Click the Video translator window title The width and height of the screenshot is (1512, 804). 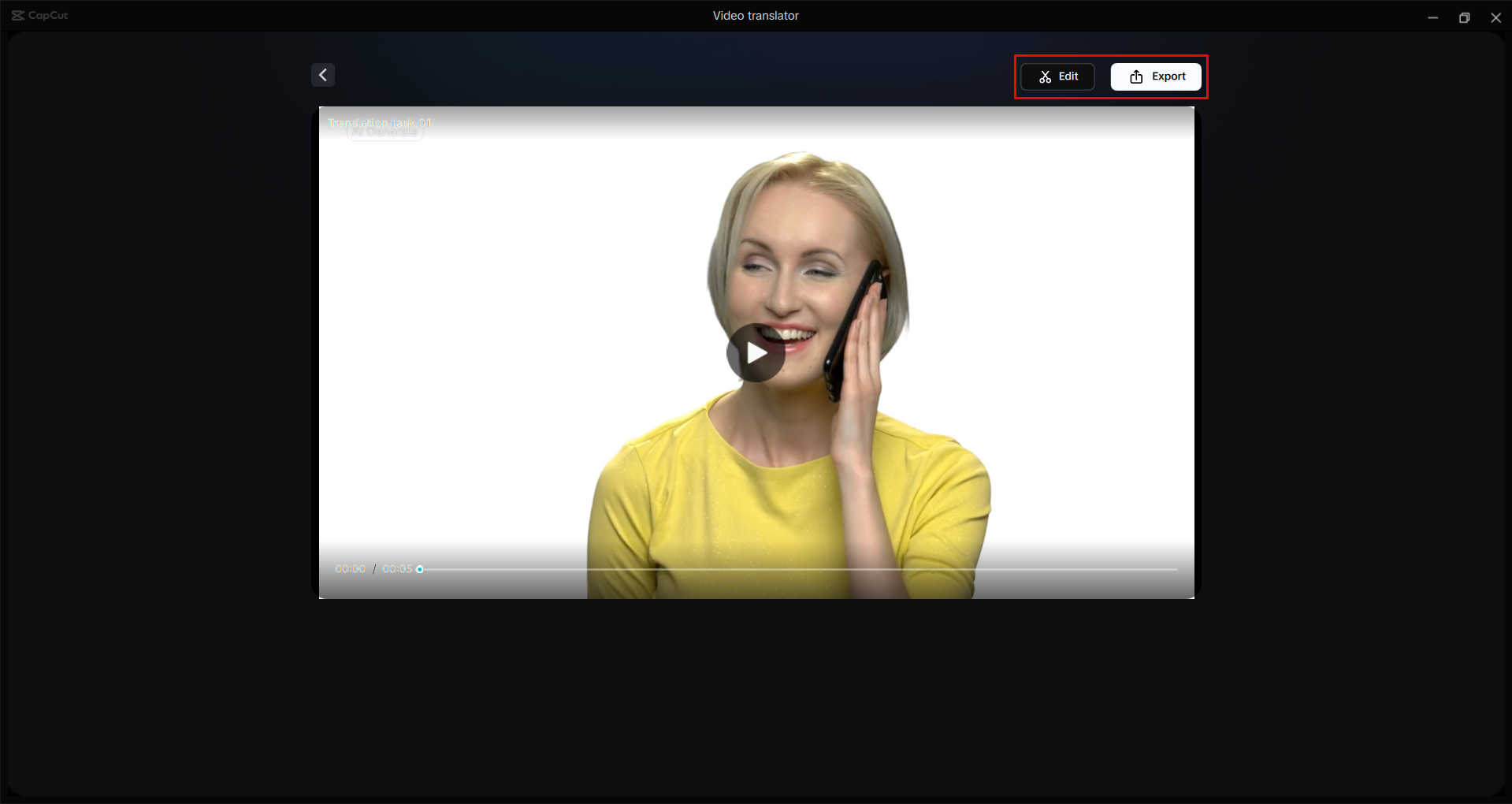coord(755,15)
